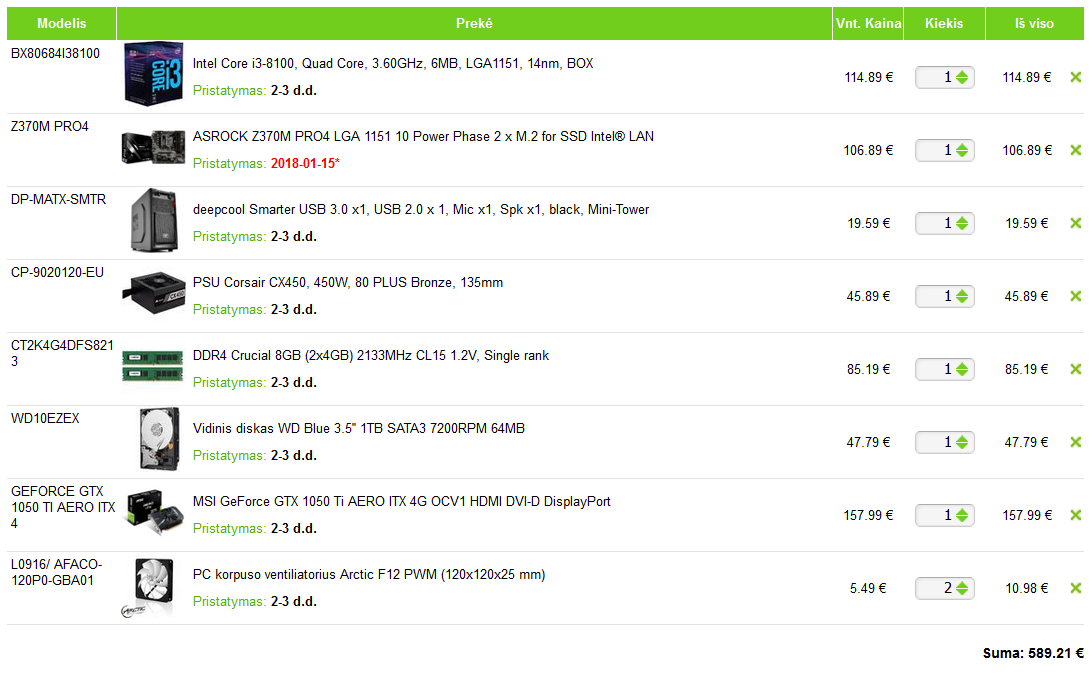Viewport: 1092px width, 674px height.
Task: Click up arrow on Crucial DDR4 quantity
Action: pos(962,366)
